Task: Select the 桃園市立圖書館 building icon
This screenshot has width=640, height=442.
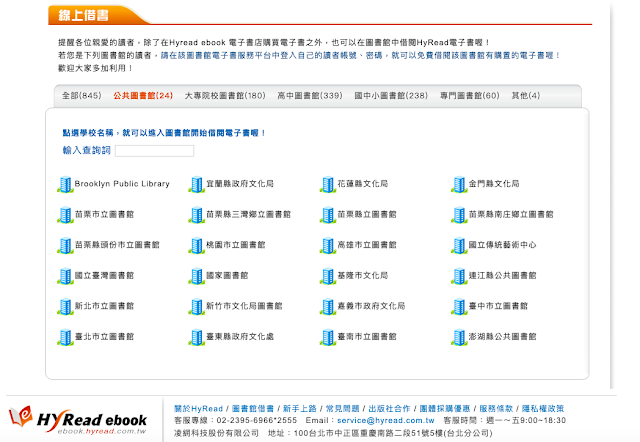Action: point(196,246)
